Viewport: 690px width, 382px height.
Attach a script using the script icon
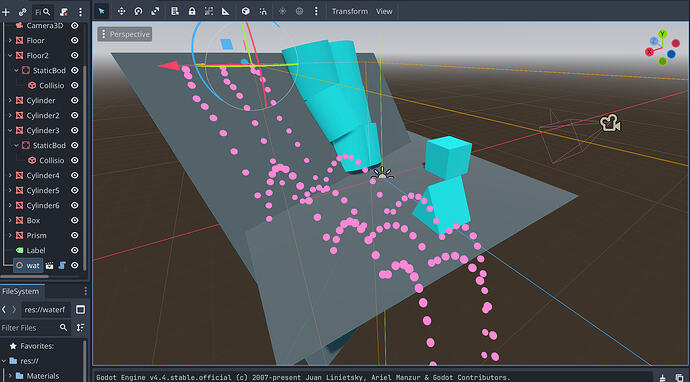pos(64,12)
